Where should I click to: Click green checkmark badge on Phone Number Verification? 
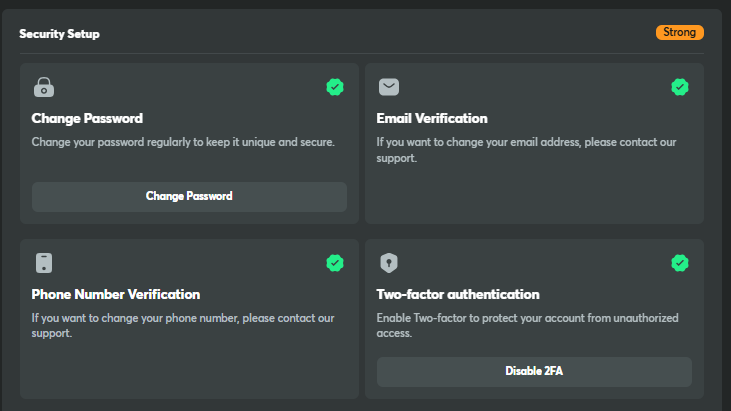pyautogui.click(x=335, y=263)
